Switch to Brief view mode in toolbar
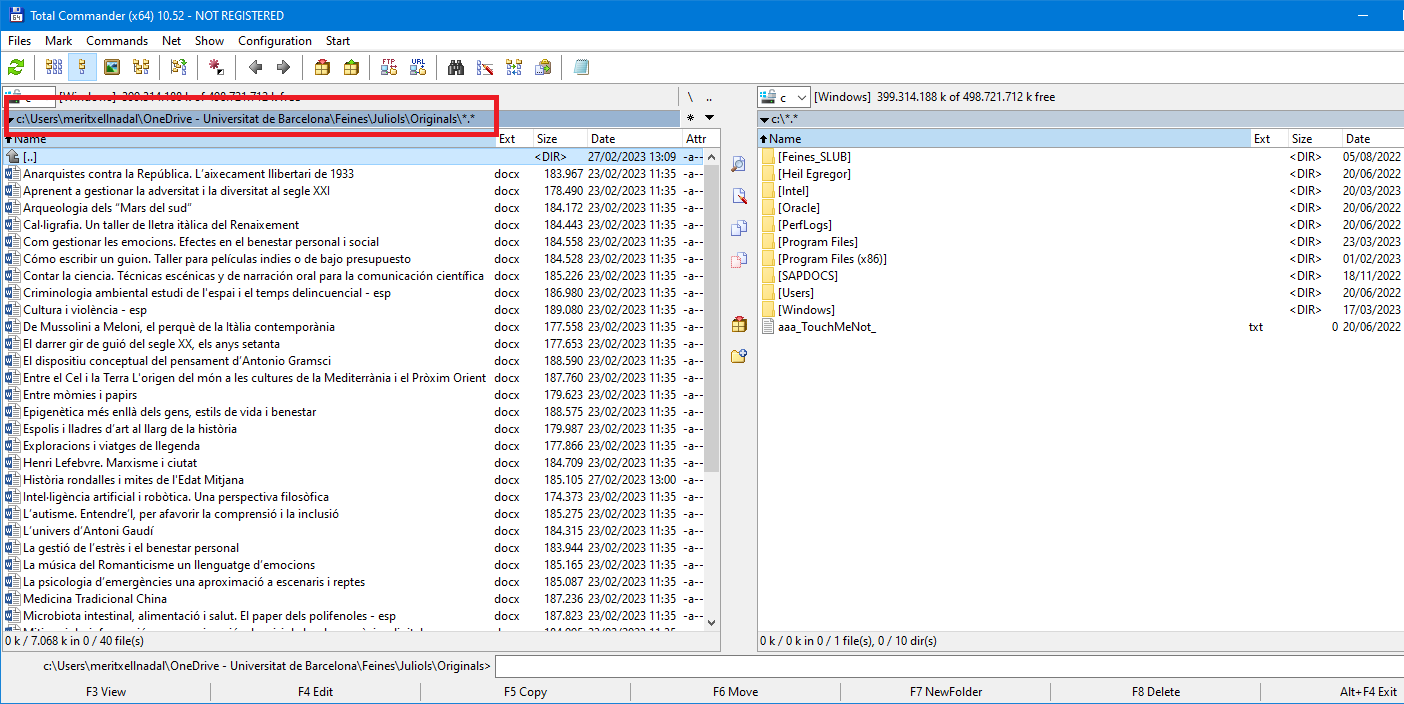Image resolution: width=1404 pixels, height=704 pixels. click(x=54, y=68)
